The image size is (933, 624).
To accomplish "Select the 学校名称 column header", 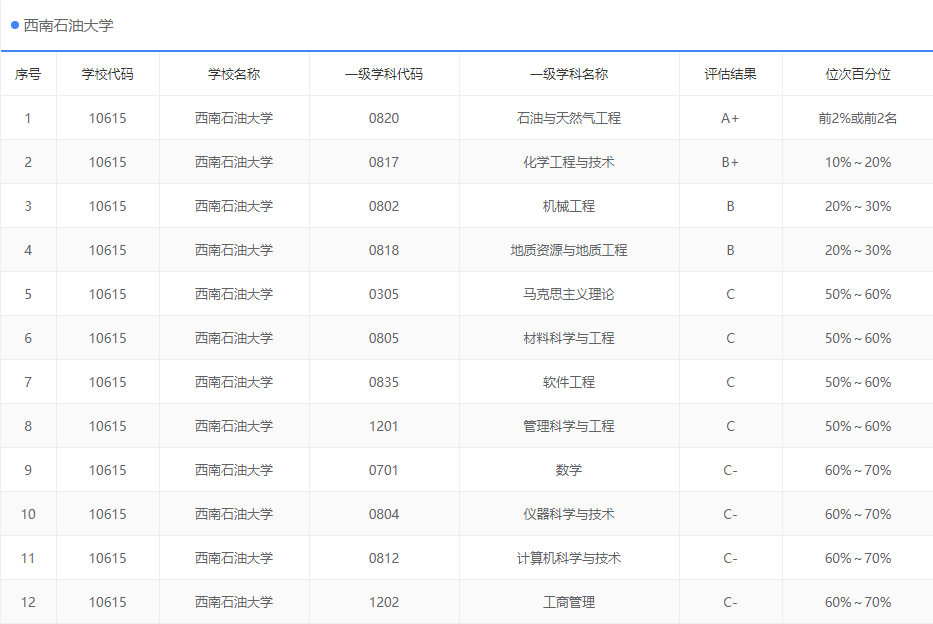I will click(x=233, y=73).
